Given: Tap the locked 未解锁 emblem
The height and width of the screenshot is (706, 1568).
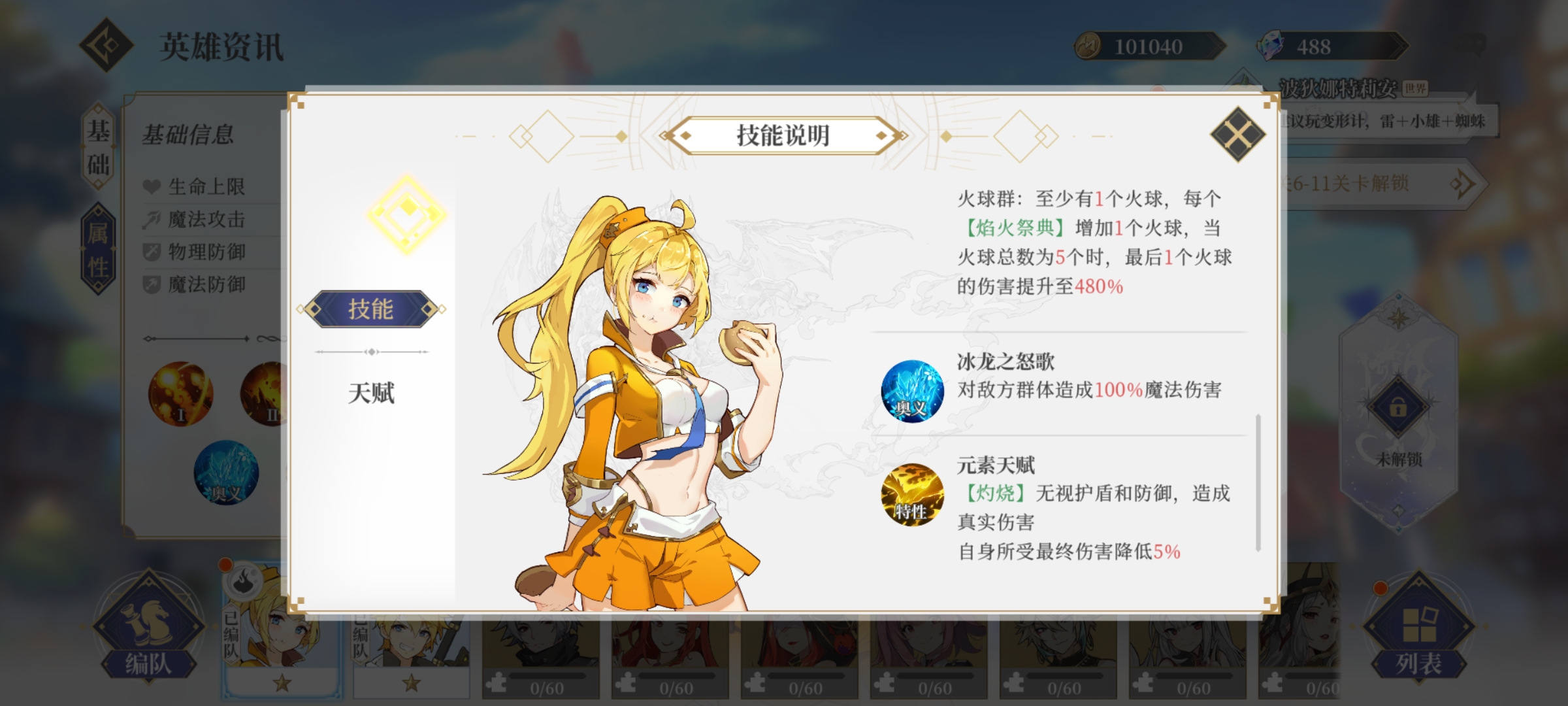Looking at the screenshot, I should click(1398, 409).
